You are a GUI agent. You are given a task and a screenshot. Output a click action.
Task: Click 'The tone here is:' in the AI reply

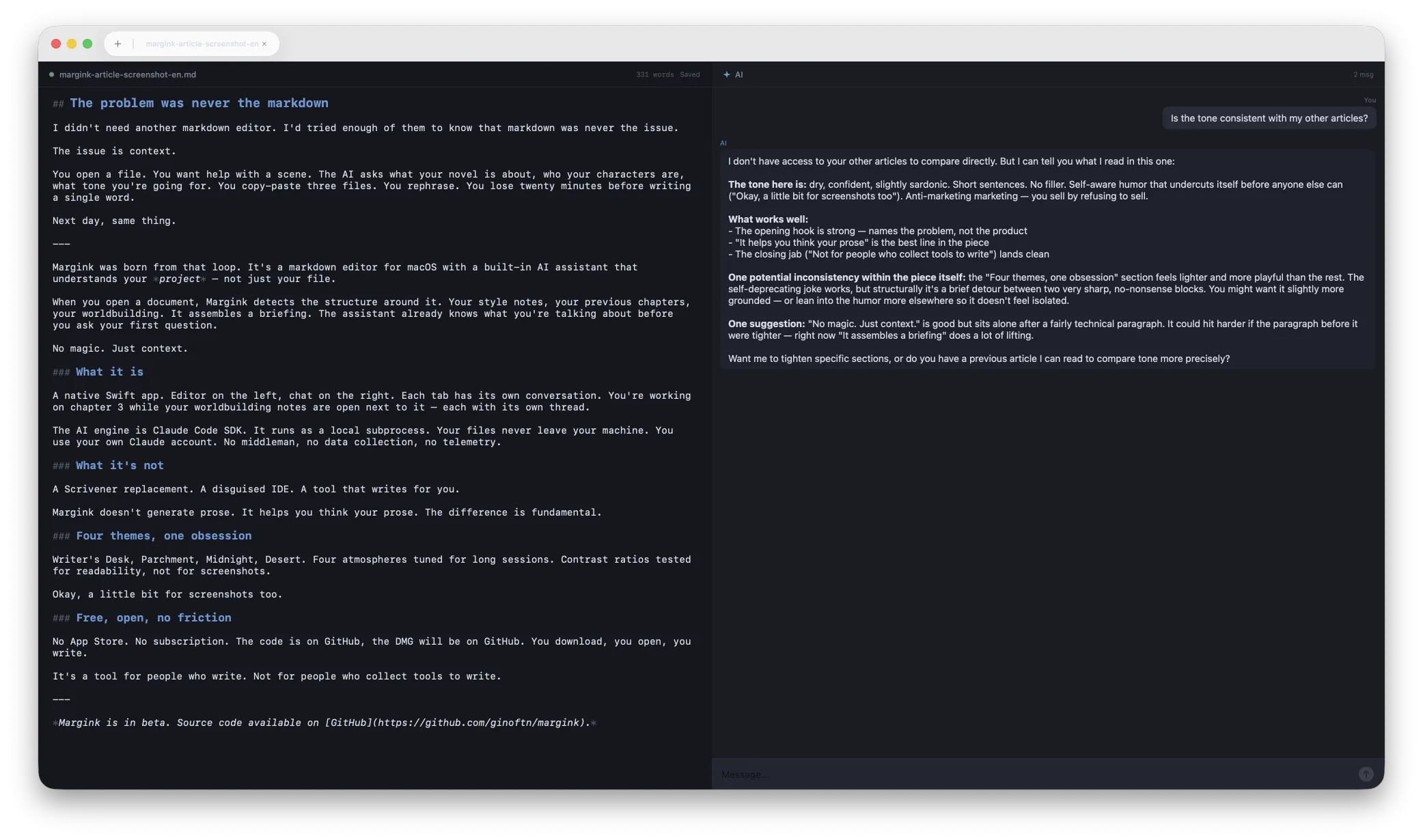[766, 184]
